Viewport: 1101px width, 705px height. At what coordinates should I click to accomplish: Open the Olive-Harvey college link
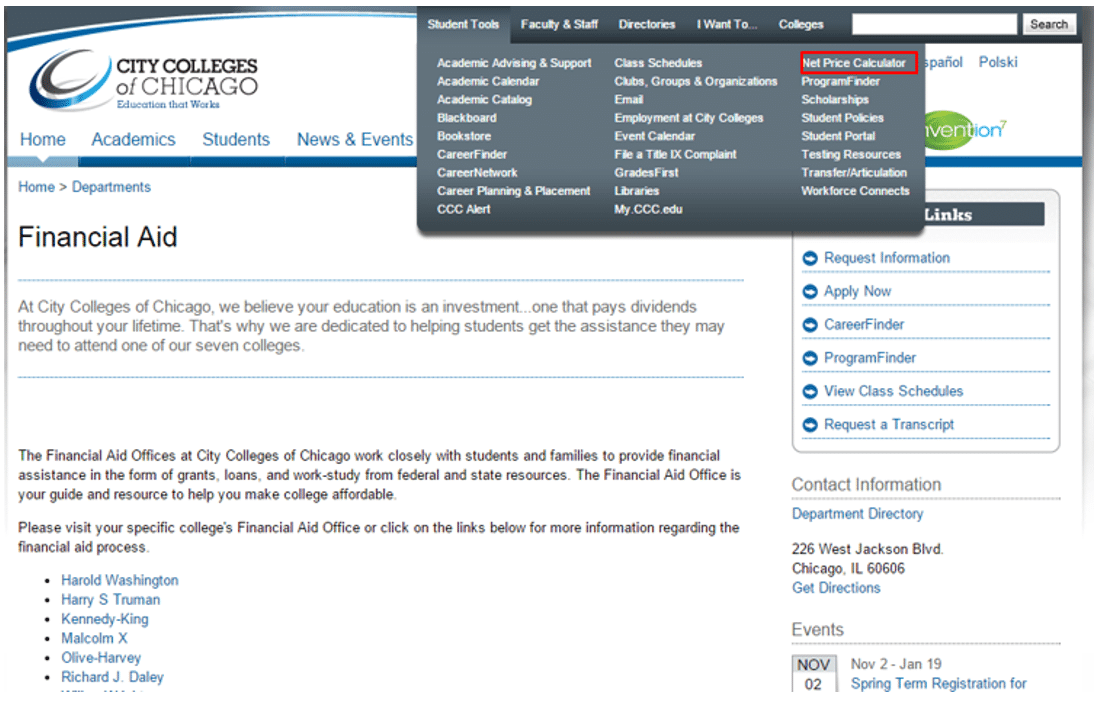point(101,658)
